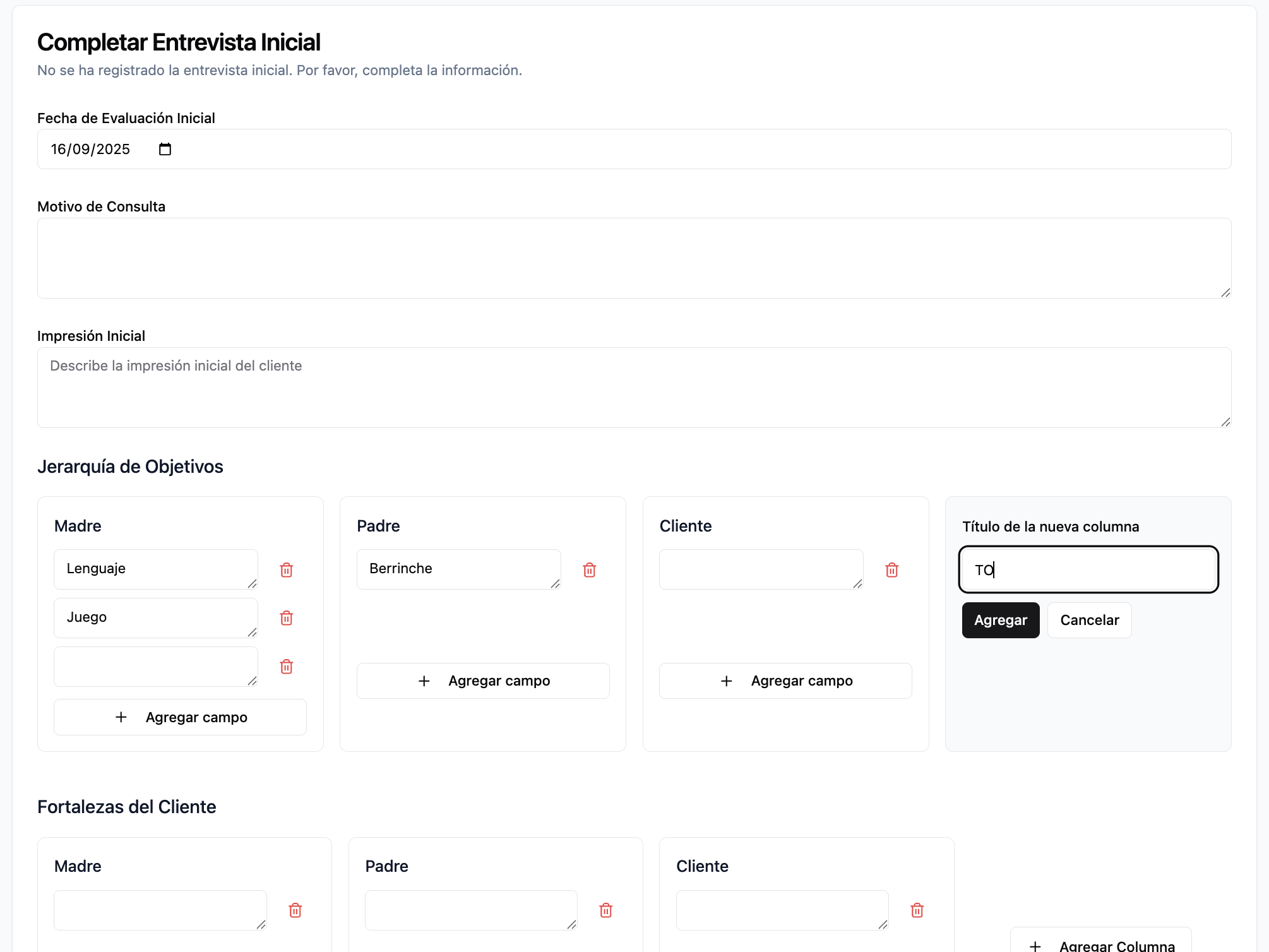Click Agregar Columna in Fortalezas section

pyautogui.click(x=1101, y=945)
